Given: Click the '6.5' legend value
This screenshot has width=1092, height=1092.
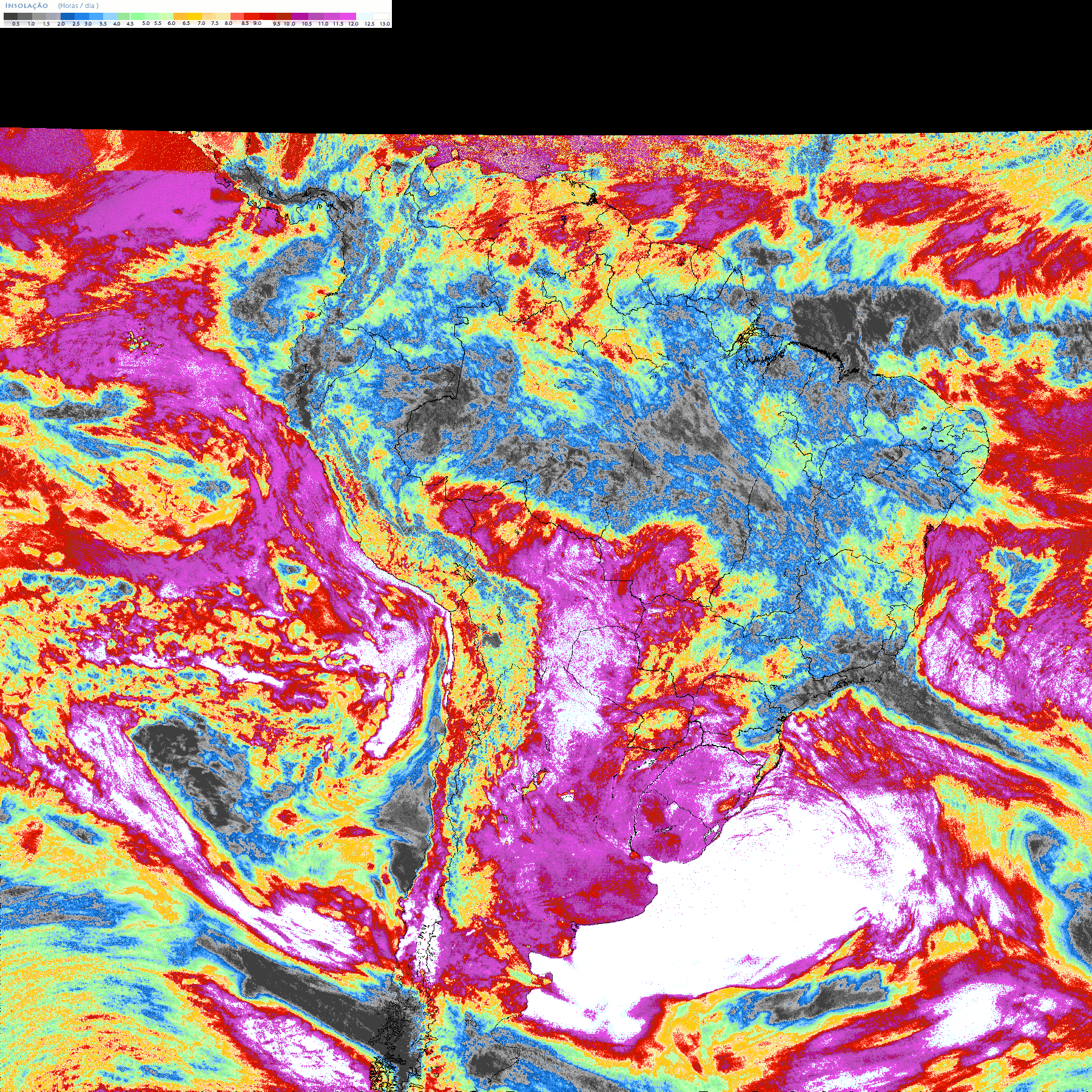Looking at the screenshot, I should [x=186, y=23].
